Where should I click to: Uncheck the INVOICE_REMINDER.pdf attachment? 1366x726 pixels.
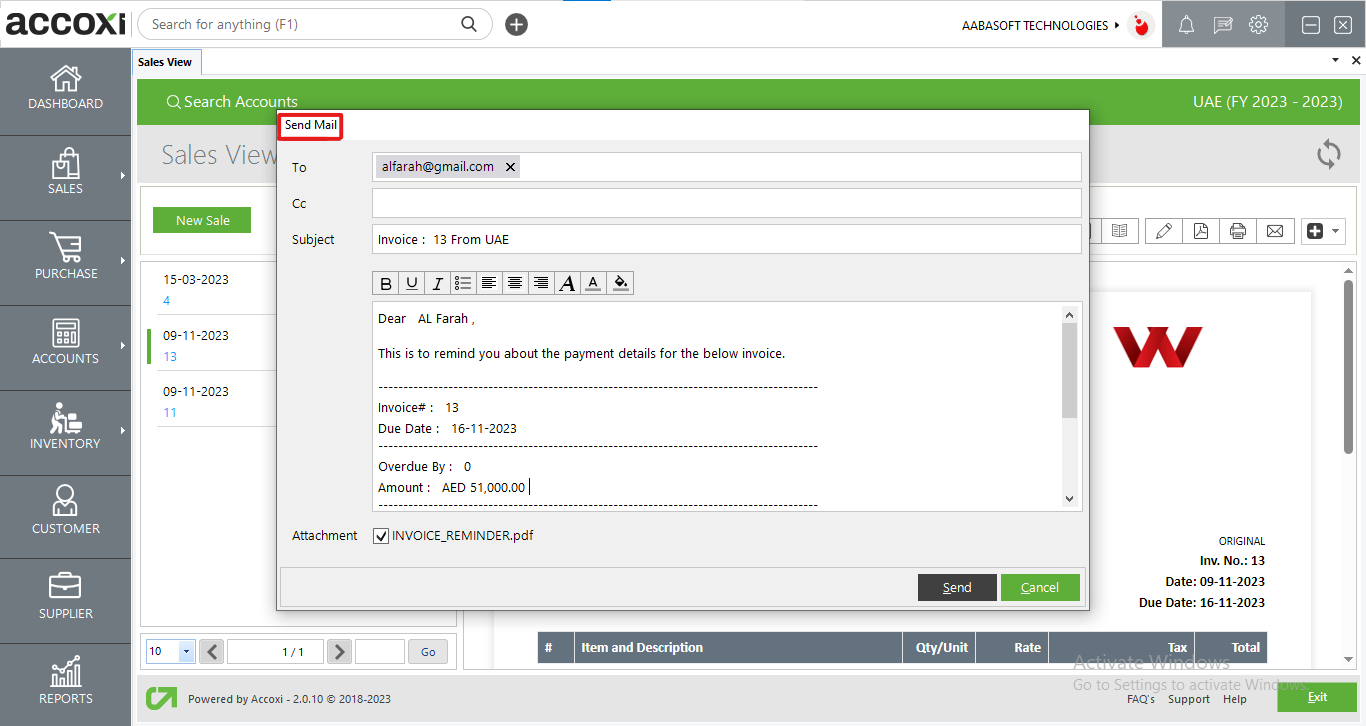pos(381,535)
